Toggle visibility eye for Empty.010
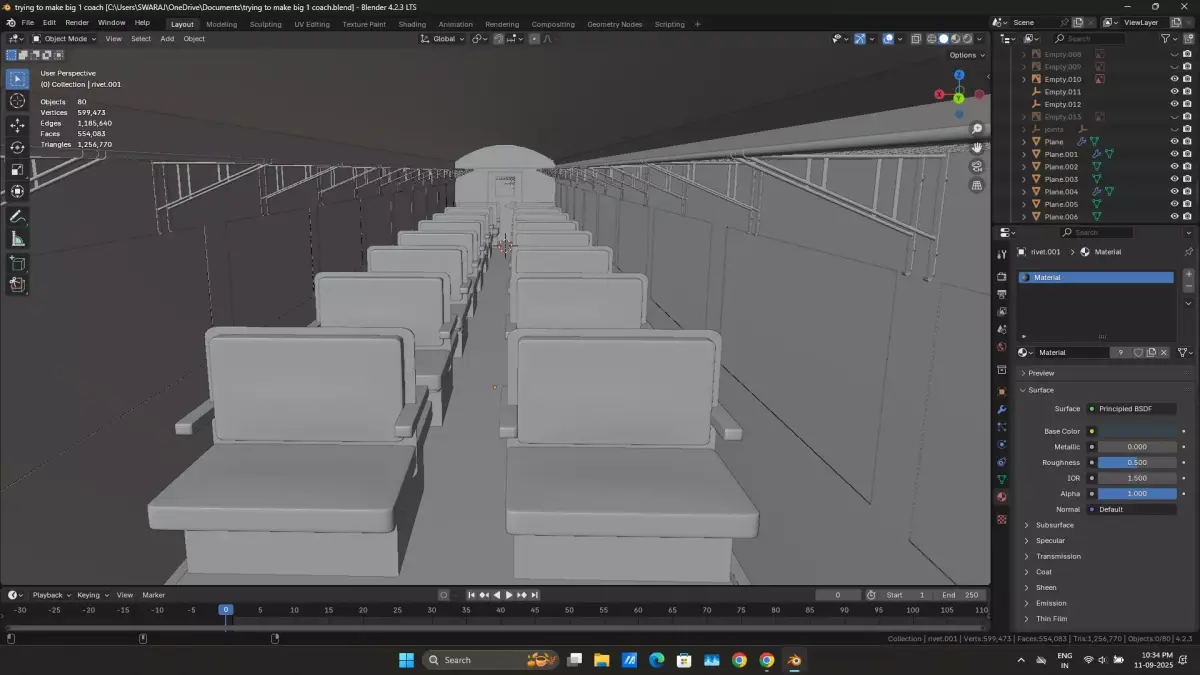Image resolution: width=1200 pixels, height=675 pixels. click(1174, 79)
